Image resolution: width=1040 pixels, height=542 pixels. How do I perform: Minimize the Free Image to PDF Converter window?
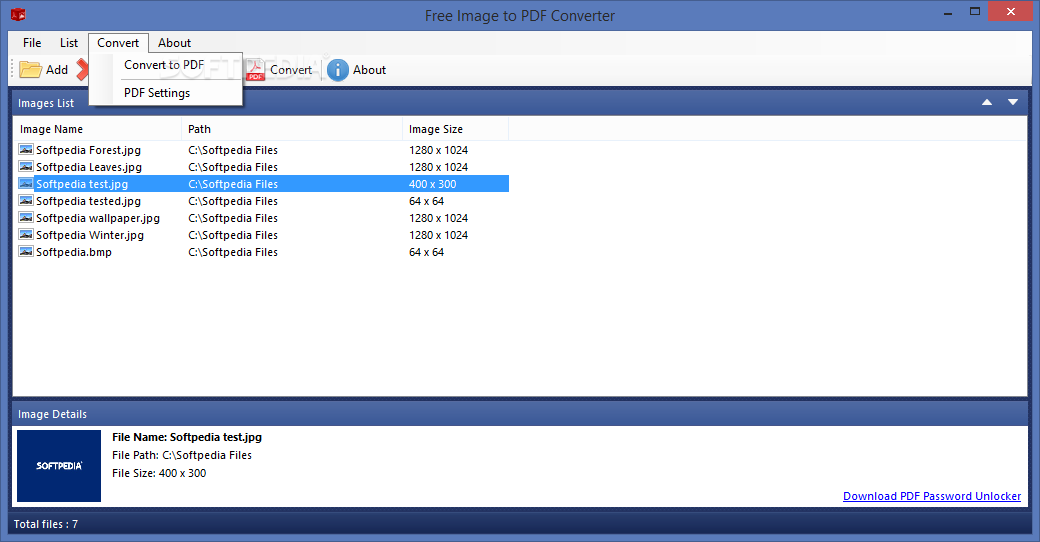[x=948, y=12]
